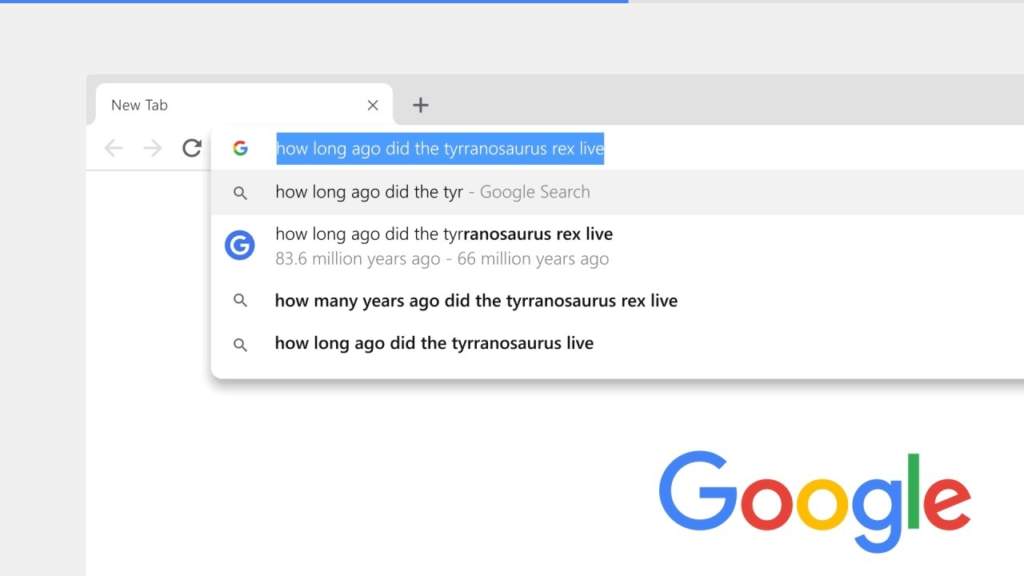The image size is (1024, 576).
Task: Click the blue Google G suggestion icon
Action: (x=239, y=245)
